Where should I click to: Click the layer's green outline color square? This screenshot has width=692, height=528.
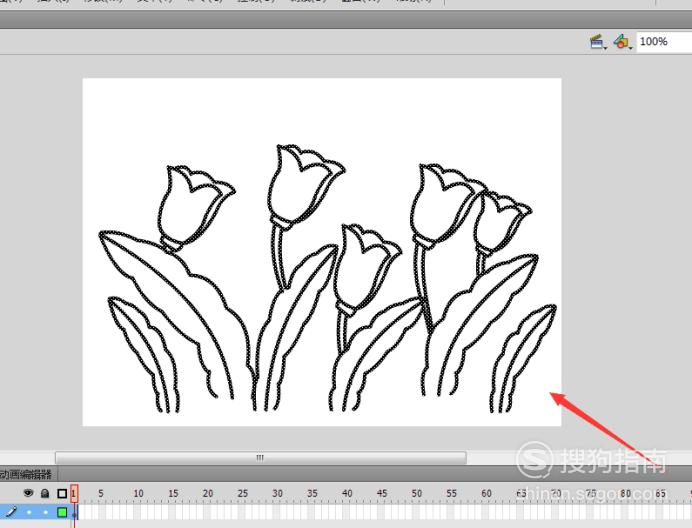click(x=62, y=512)
